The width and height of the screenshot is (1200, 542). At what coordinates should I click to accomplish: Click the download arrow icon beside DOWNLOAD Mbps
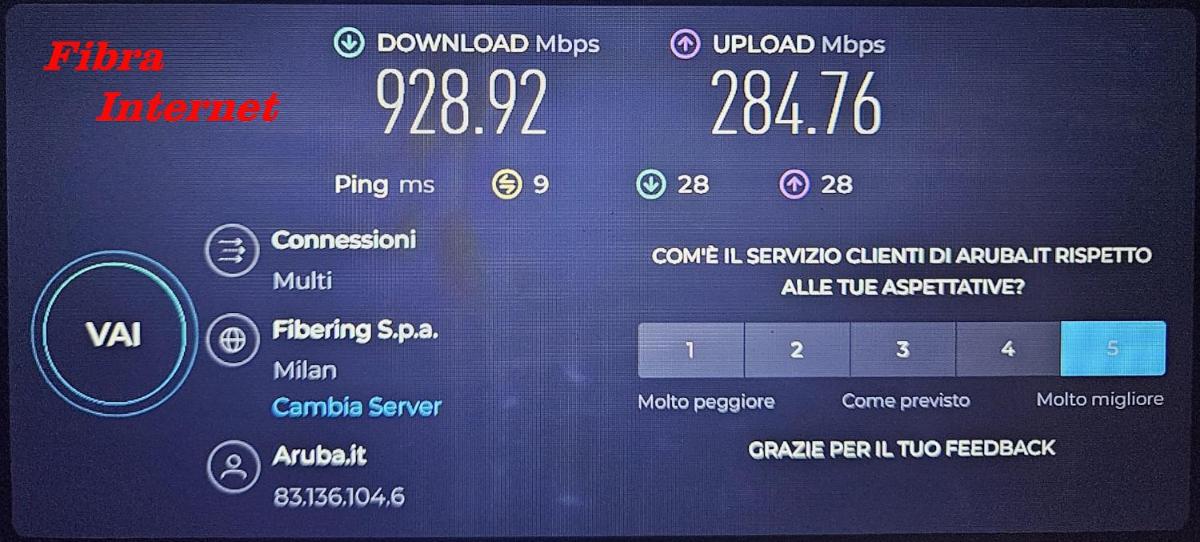coord(348,43)
